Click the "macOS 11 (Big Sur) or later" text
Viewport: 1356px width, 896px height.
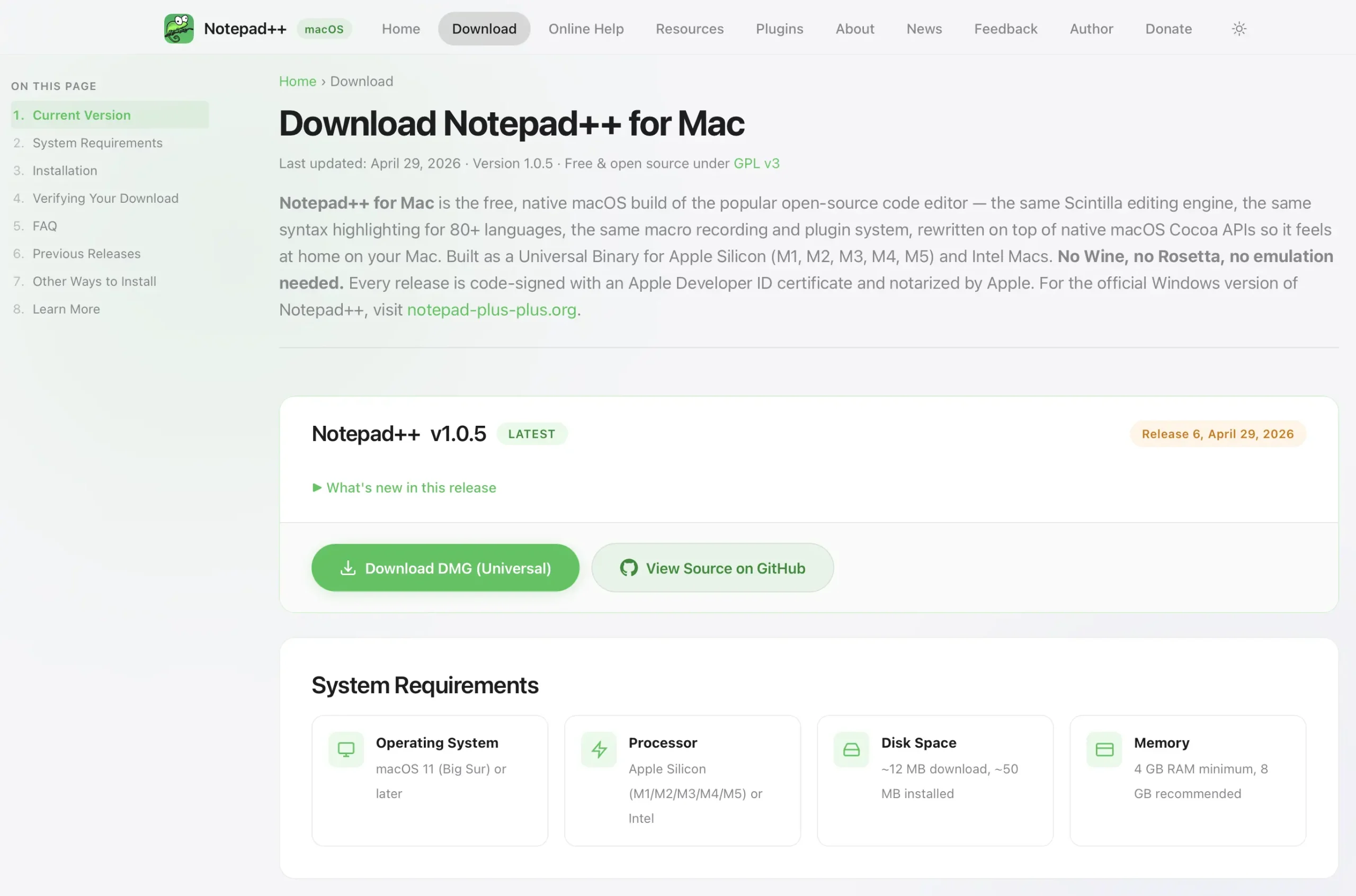coord(441,781)
